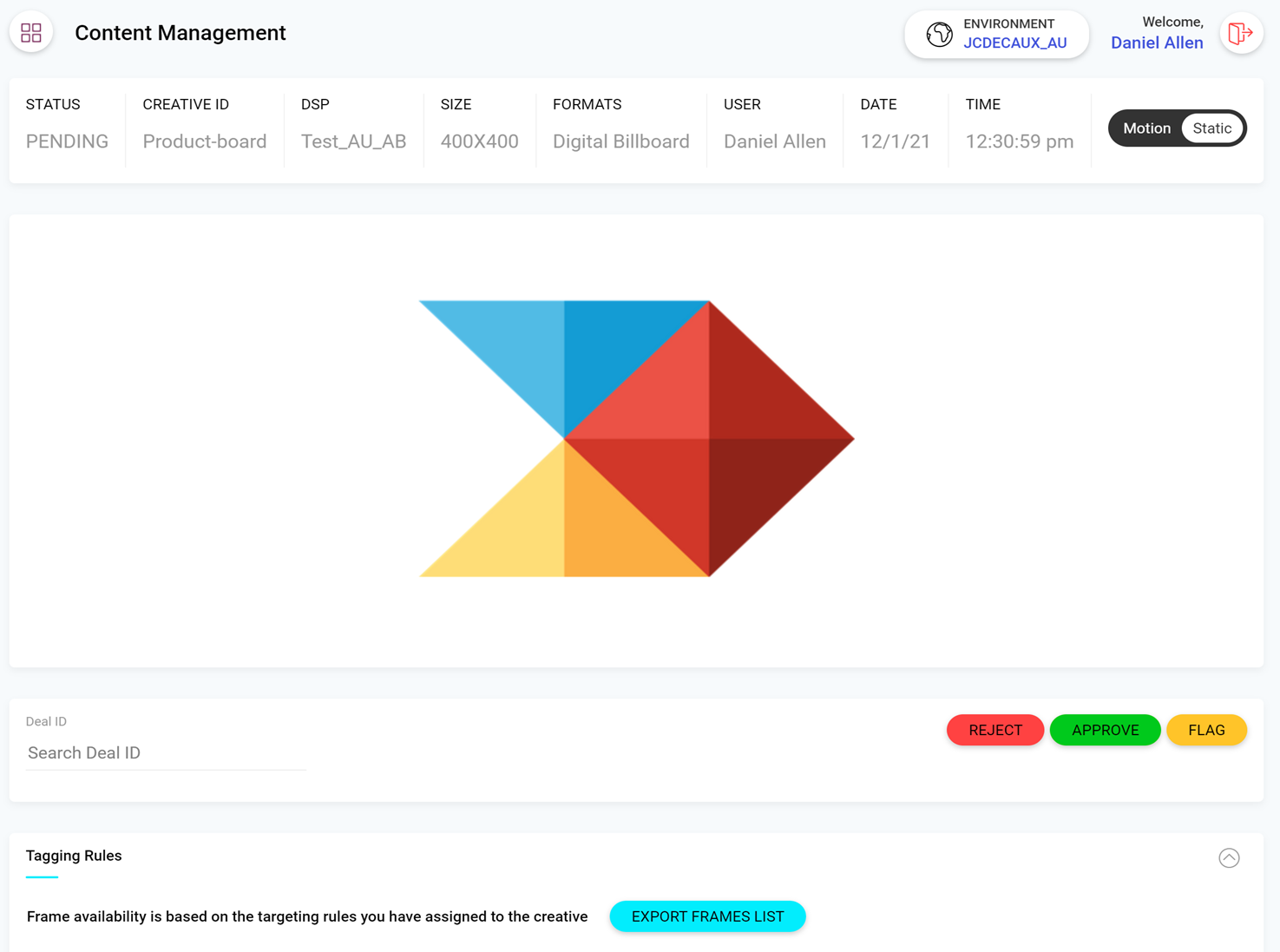Focus the Search Deal ID field

coord(166,753)
